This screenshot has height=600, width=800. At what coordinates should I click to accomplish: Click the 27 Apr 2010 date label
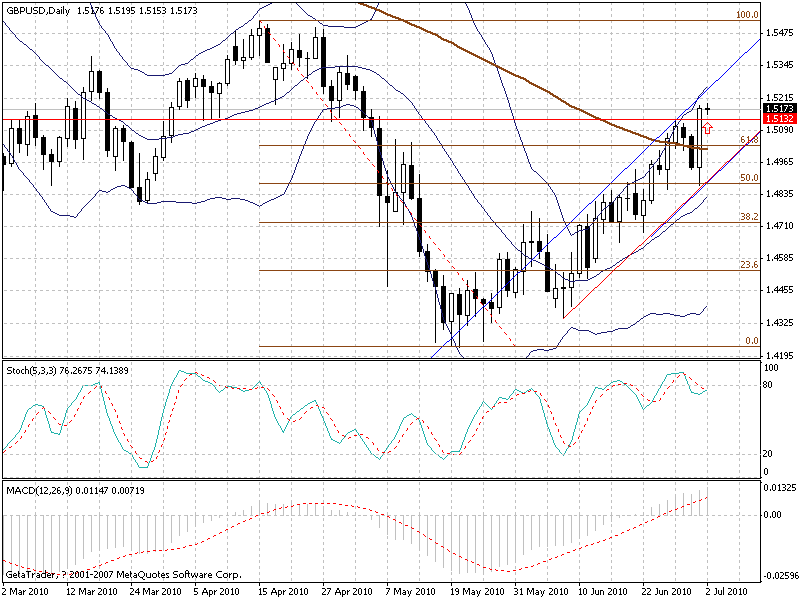(x=348, y=592)
